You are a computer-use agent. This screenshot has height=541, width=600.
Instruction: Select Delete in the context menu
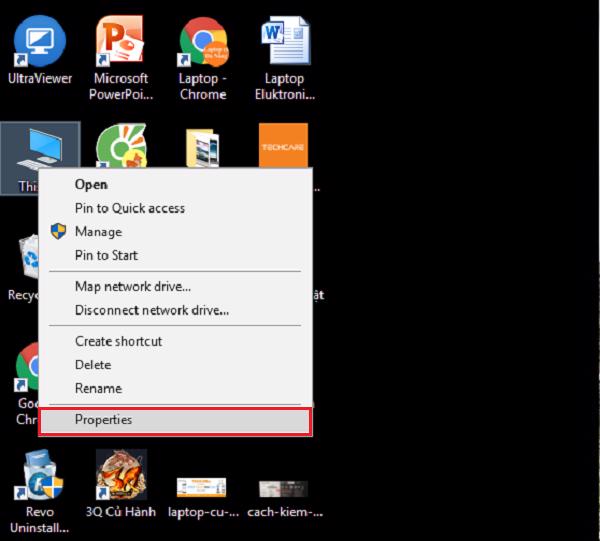(93, 365)
